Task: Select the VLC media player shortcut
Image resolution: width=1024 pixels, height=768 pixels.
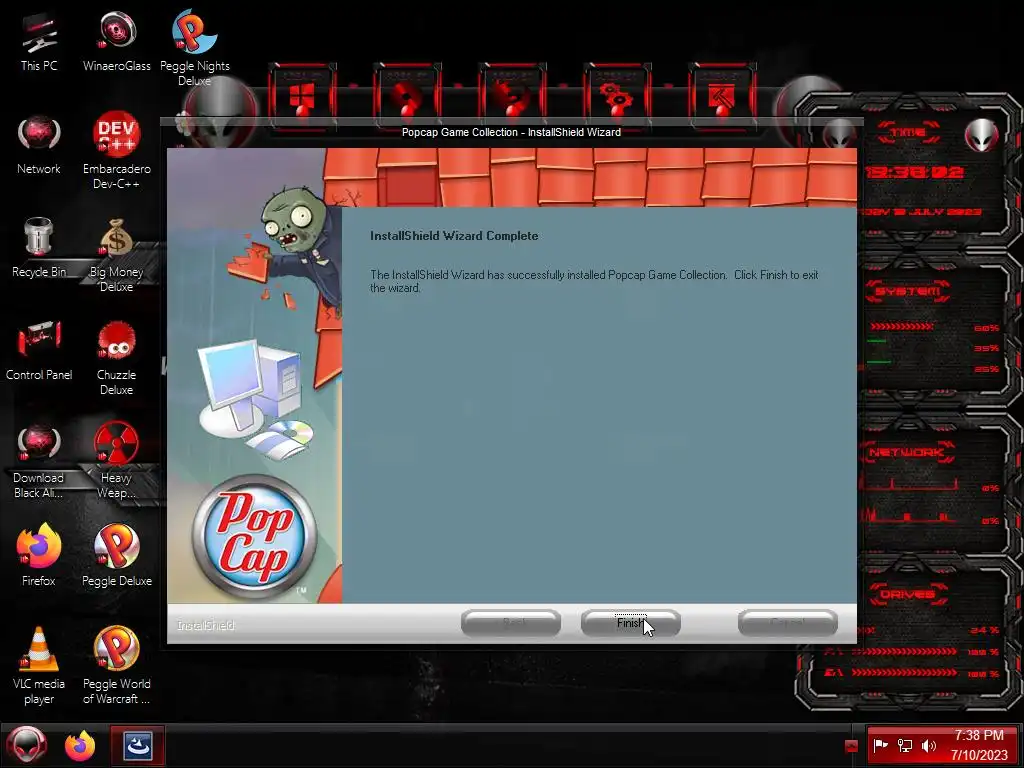Action: coord(39,666)
